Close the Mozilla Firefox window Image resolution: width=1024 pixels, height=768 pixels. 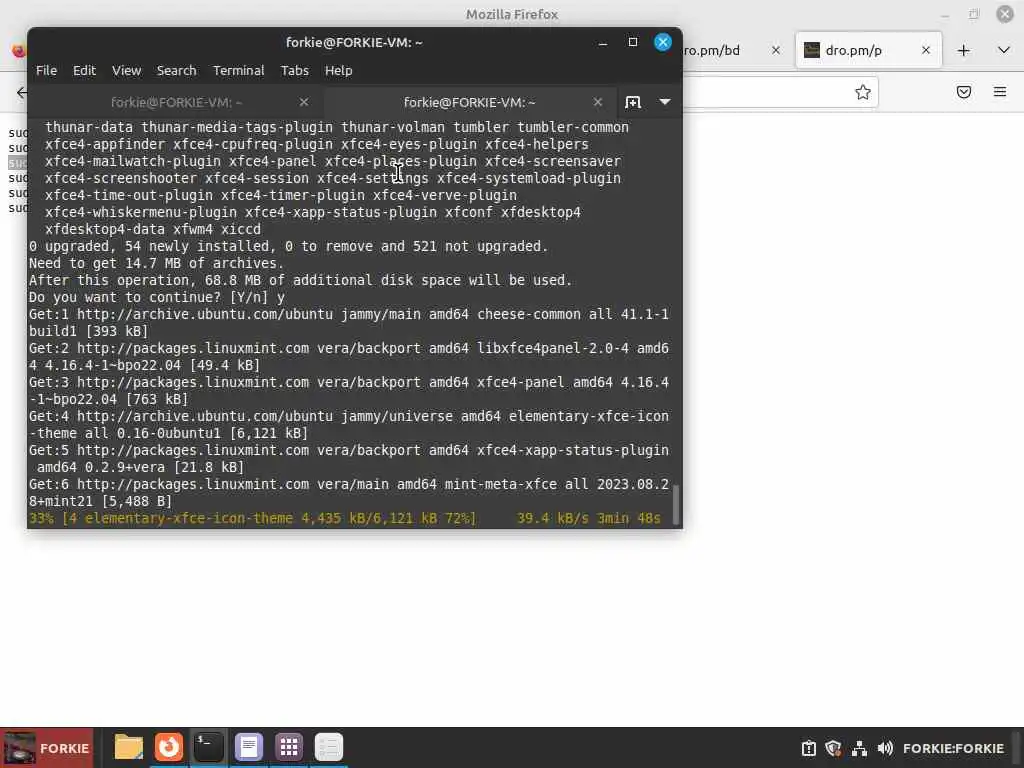[x=1004, y=14]
